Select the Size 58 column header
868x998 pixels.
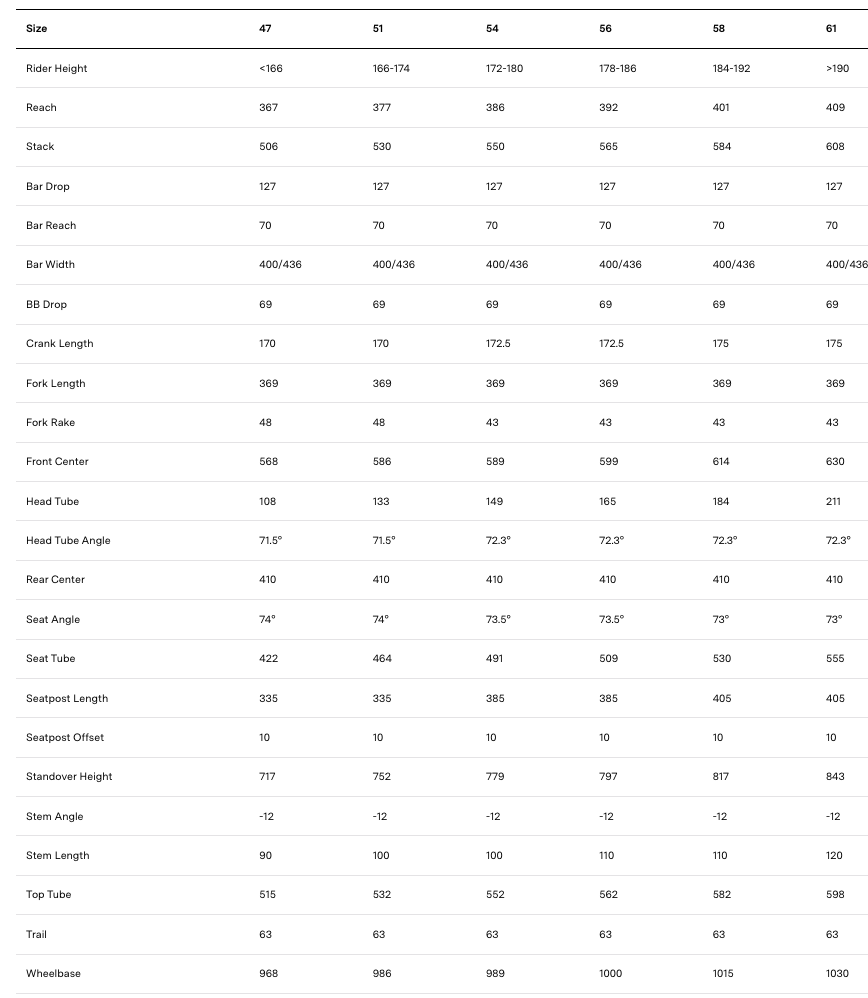(x=719, y=29)
